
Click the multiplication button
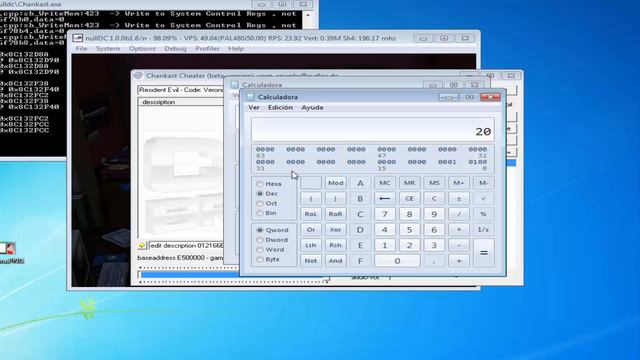pyautogui.click(x=459, y=229)
